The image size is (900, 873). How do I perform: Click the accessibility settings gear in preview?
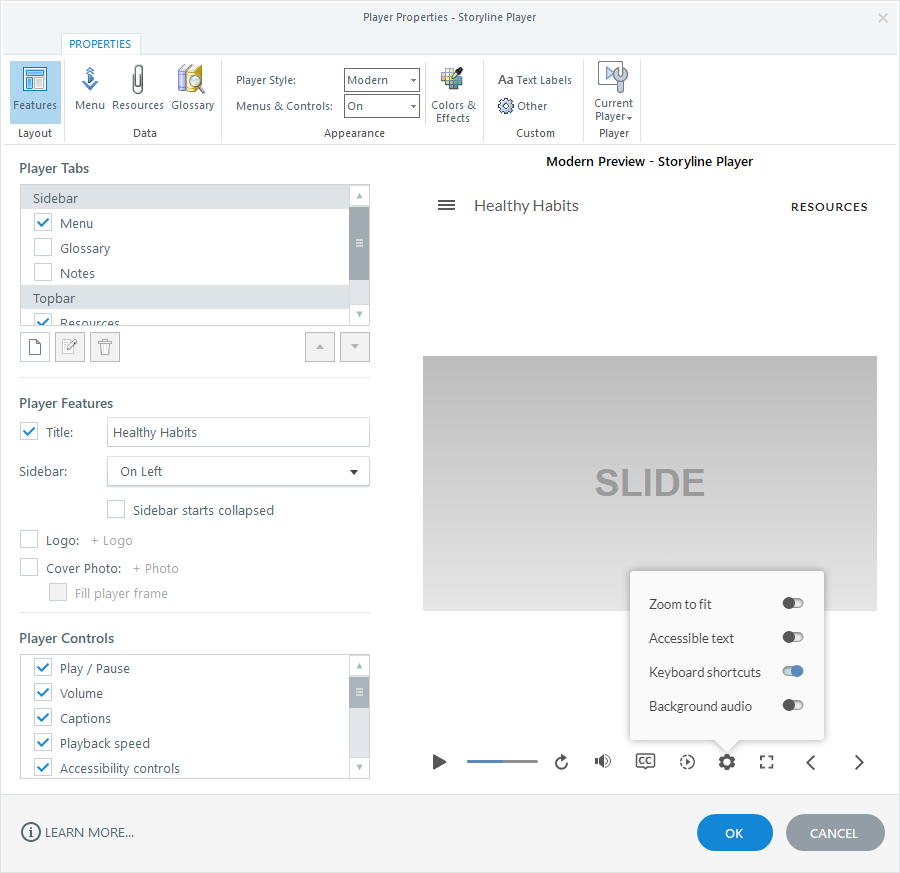(x=727, y=762)
